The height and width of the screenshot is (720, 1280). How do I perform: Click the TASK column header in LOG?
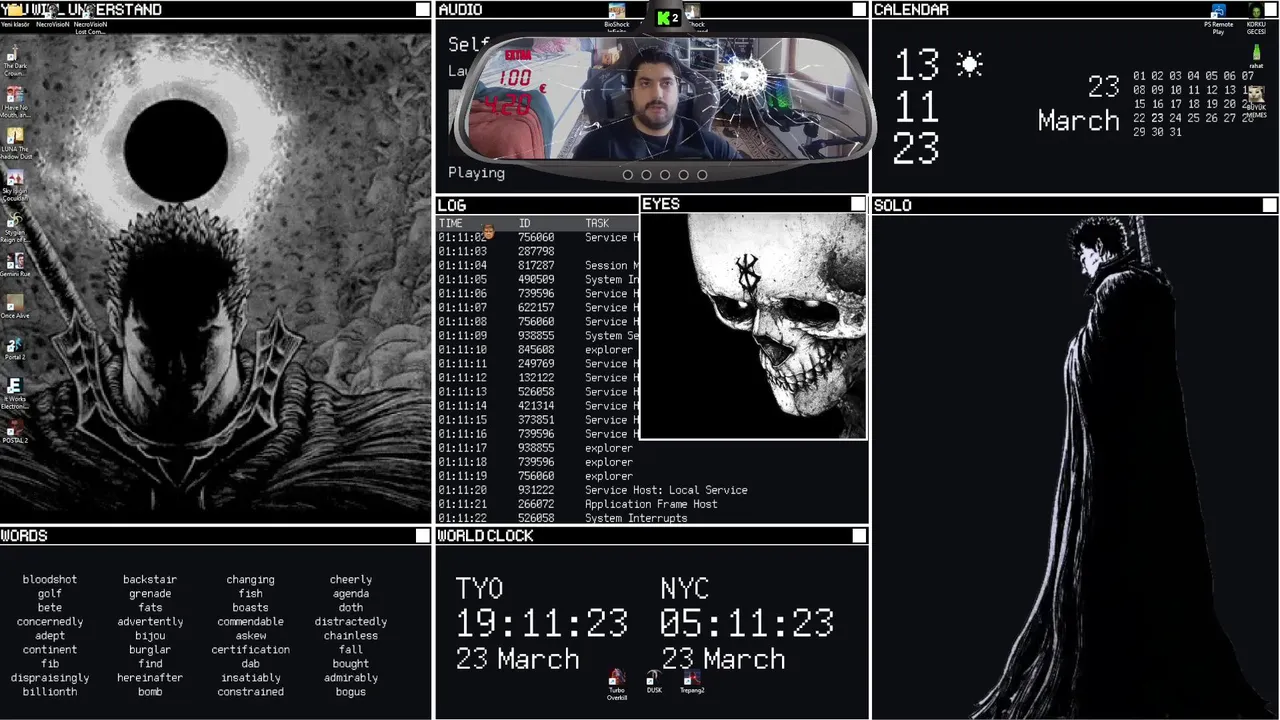[x=597, y=224]
